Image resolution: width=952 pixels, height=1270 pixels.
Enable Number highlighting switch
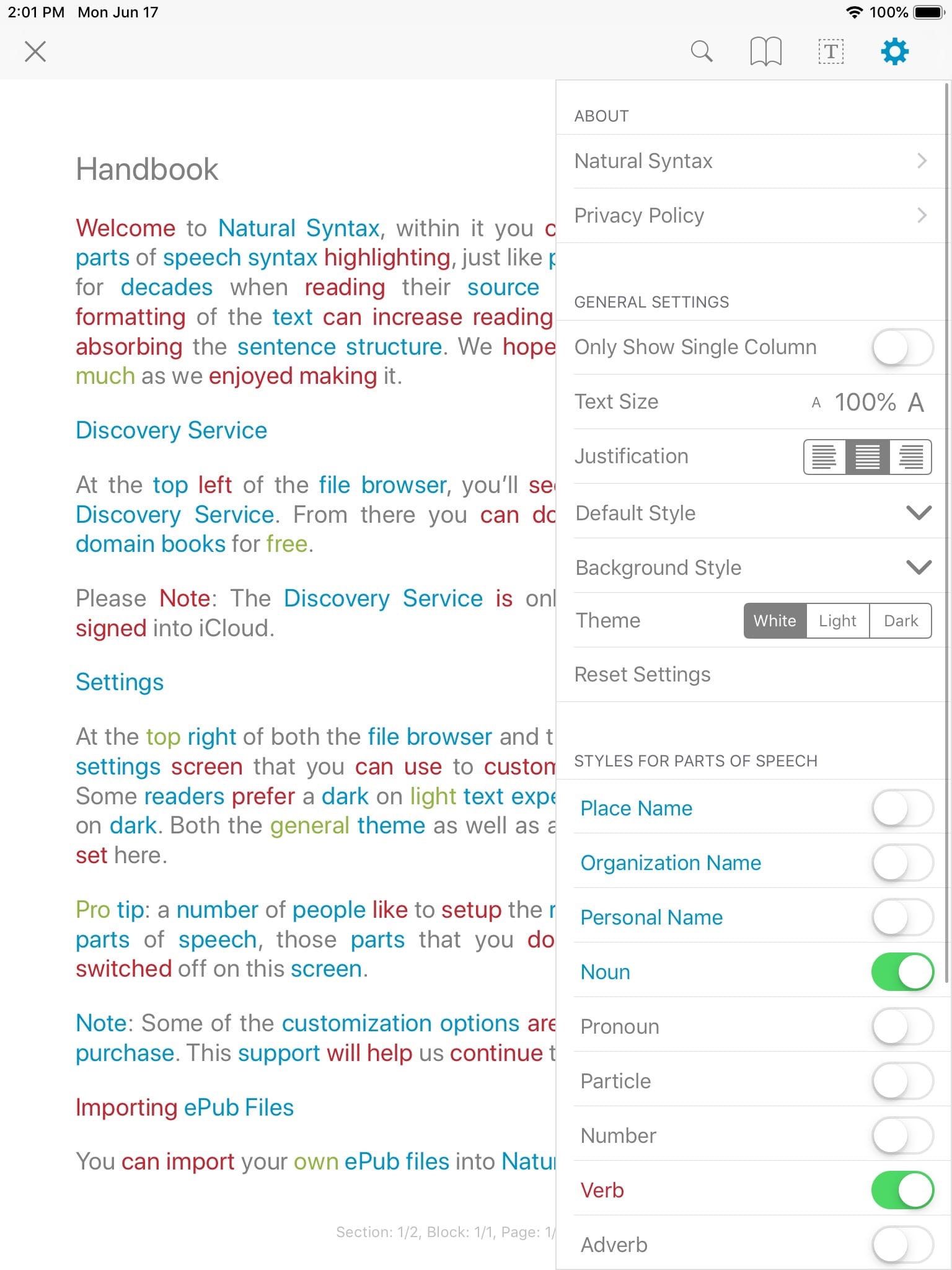click(x=902, y=1136)
